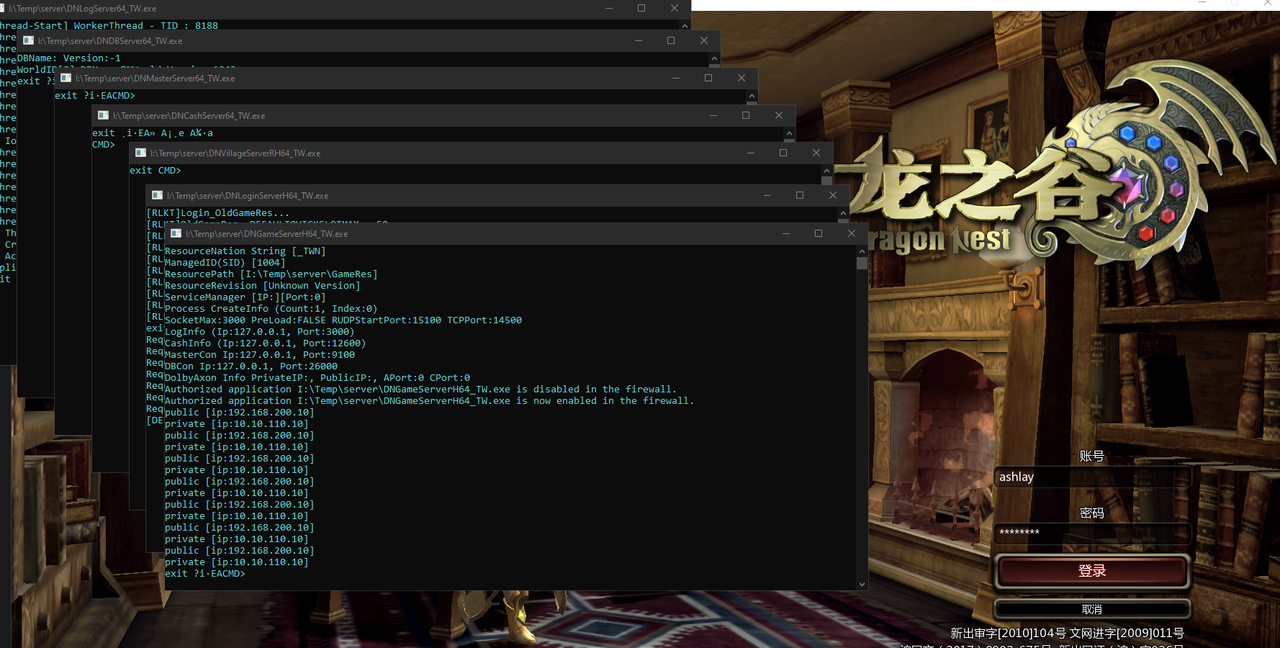Click the DNGameServerH64_TW.exe title bar text
Image resolution: width=1280 pixels, height=648 pixels.
266,233
